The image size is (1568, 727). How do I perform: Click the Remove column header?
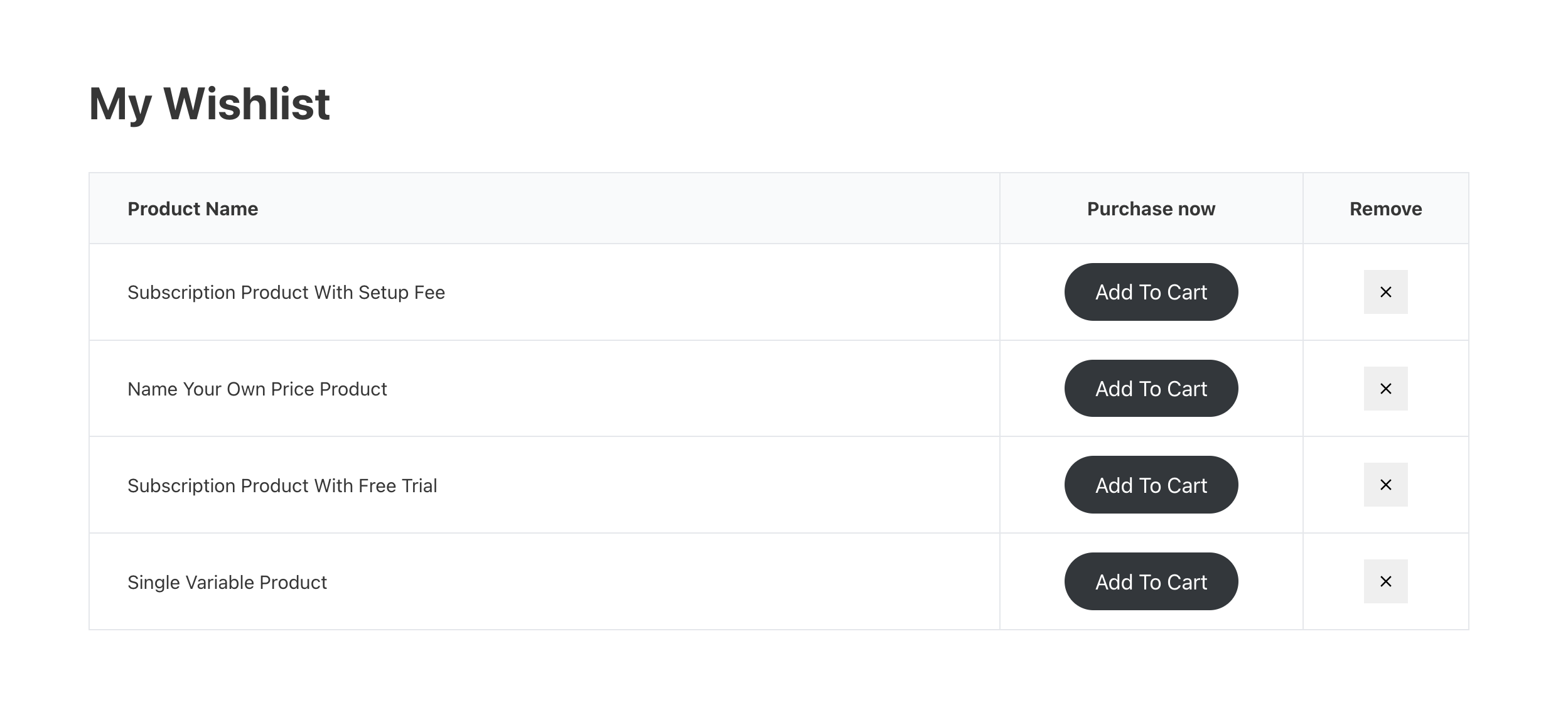pos(1385,209)
